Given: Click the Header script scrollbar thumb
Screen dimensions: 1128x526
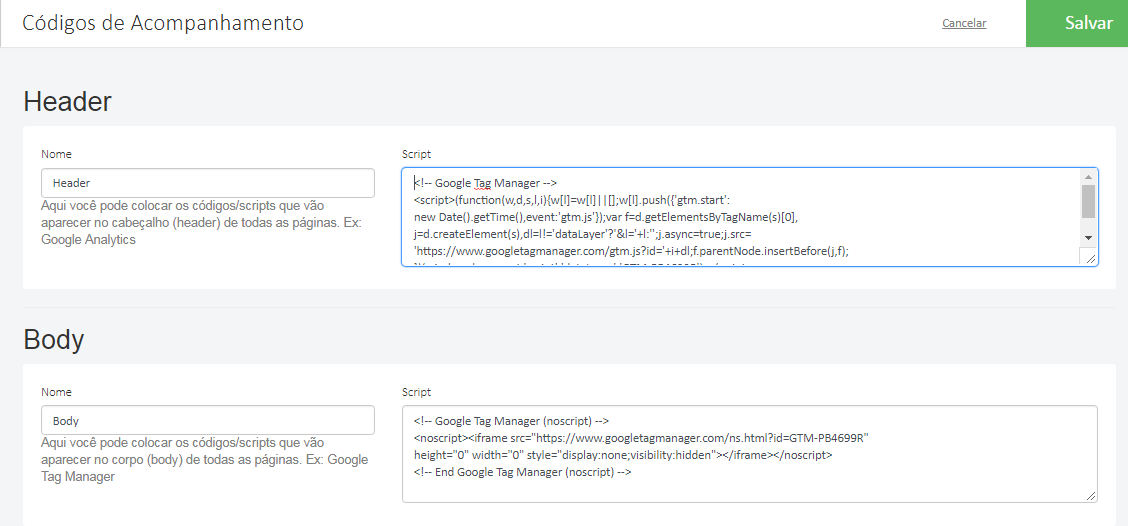Looking at the screenshot, I should pos(1088,201).
